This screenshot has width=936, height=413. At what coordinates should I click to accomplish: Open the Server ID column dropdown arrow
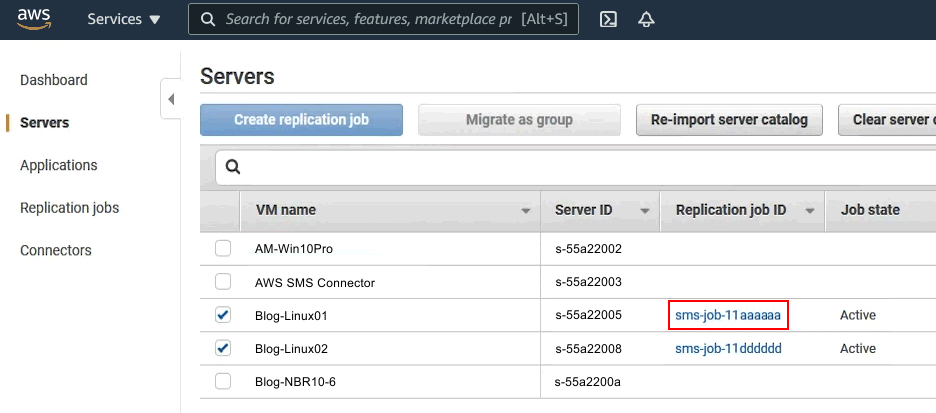pos(645,211)
